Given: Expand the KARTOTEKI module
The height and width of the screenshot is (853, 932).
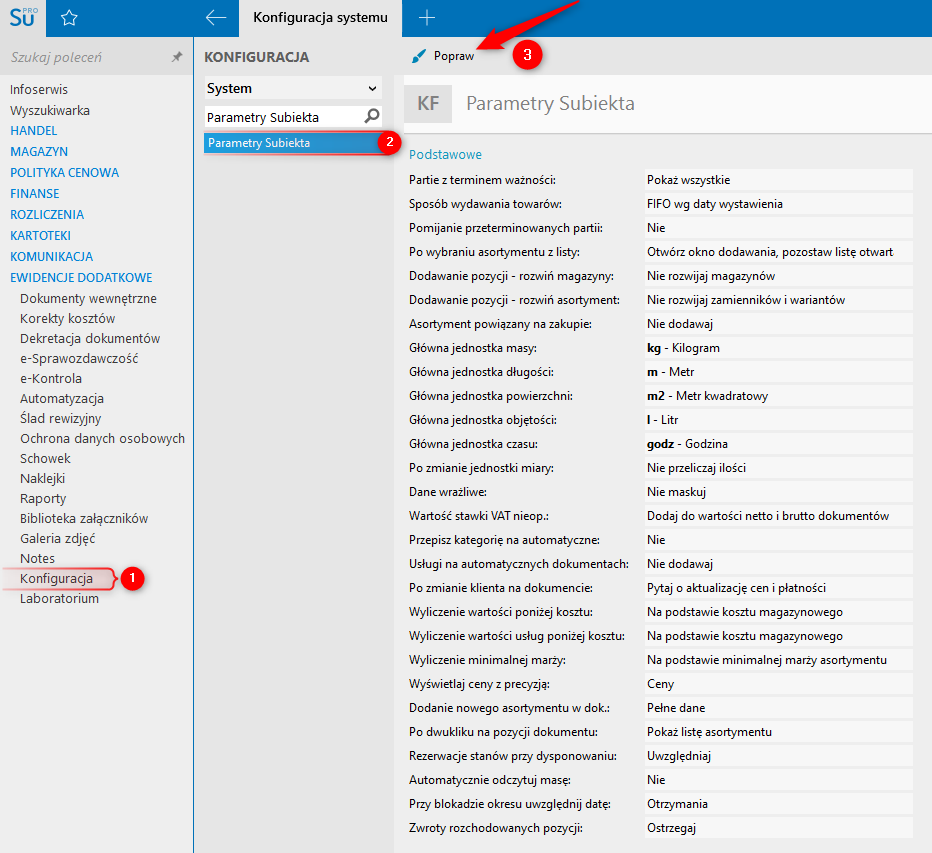Looking at the screenshot, I should 40,235.
